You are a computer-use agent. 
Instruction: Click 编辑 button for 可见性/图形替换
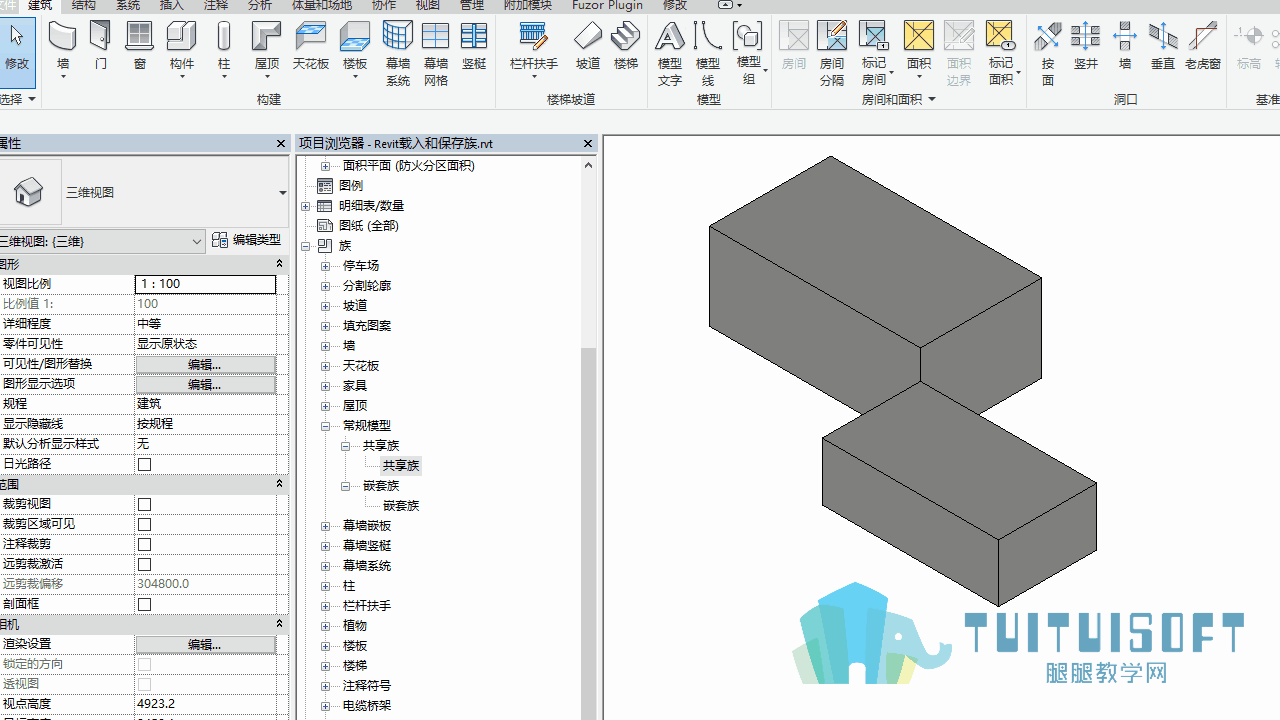(205, 364)
